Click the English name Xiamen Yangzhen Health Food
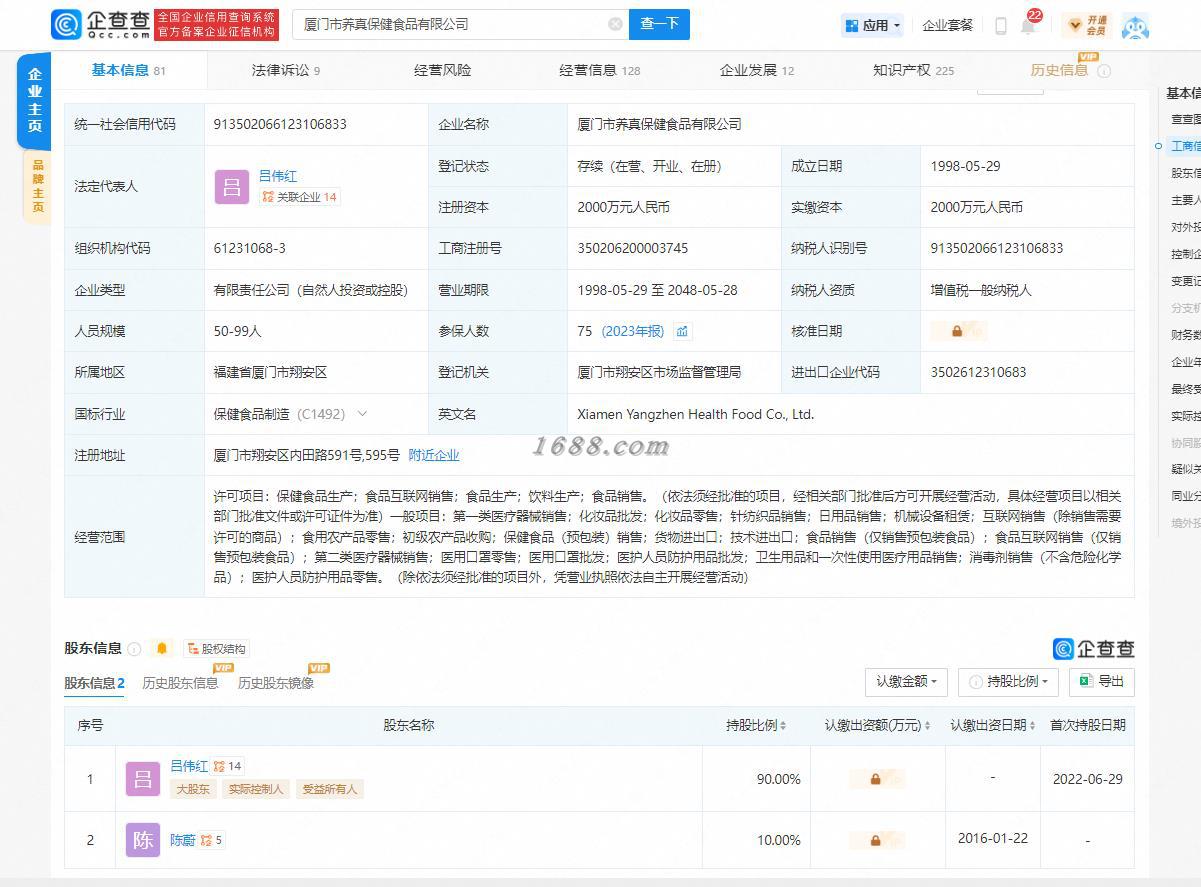Viewport: 1201px width, 887px height. coord(696,414)
